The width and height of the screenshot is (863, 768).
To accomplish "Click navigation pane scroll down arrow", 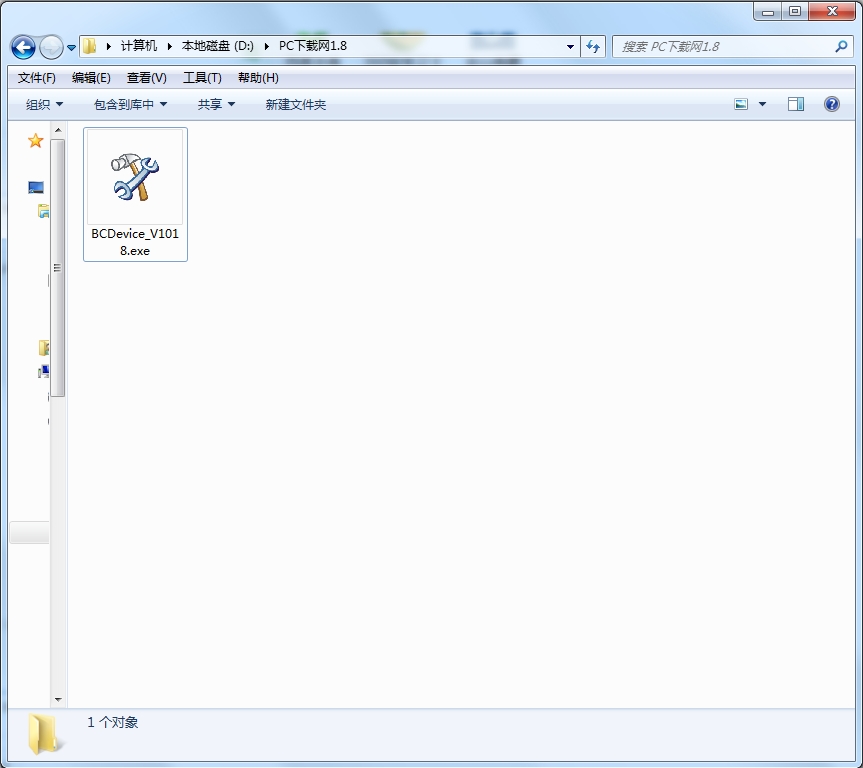I will [x=58, y=700].
